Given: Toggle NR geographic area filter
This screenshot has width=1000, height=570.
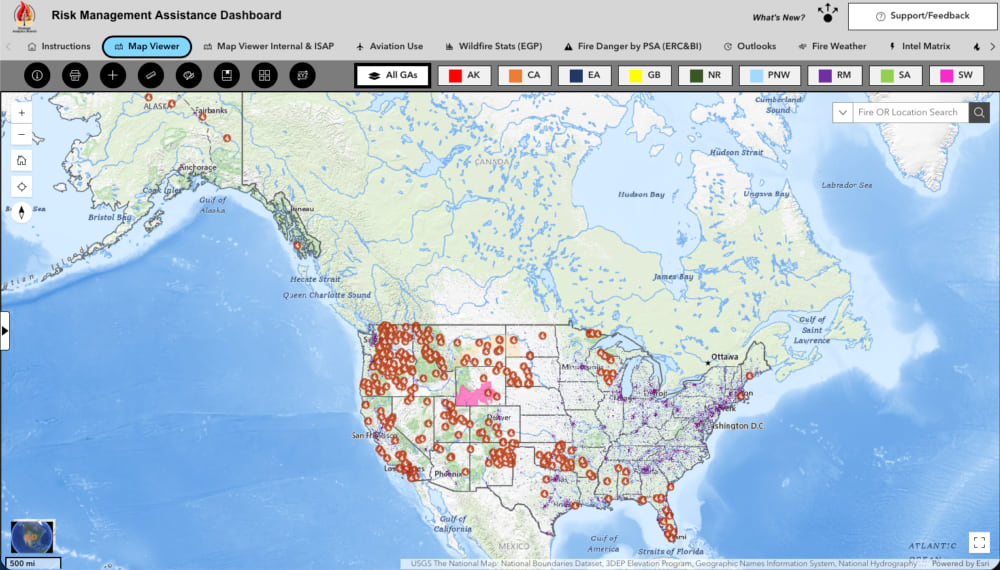Looking at the screenshot, I should [x=705, y=75].
